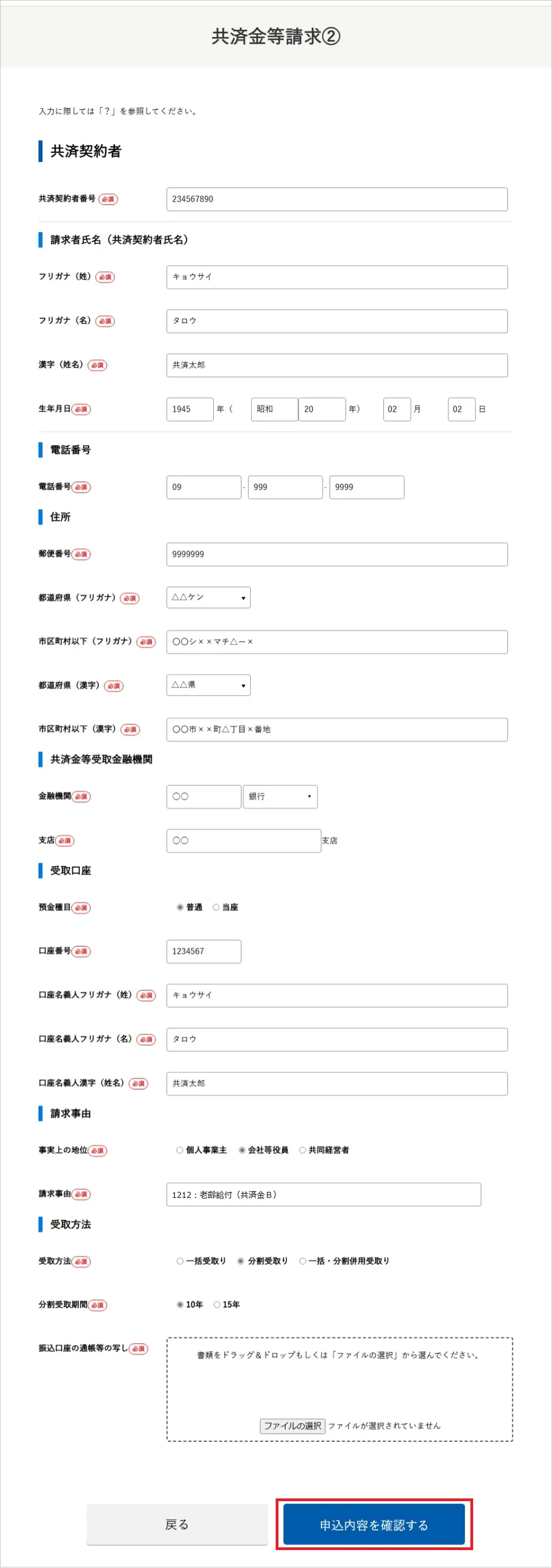Click 申込内容を確認する button
This screenshot has height=1568, width=552.
pos(374,1524)
